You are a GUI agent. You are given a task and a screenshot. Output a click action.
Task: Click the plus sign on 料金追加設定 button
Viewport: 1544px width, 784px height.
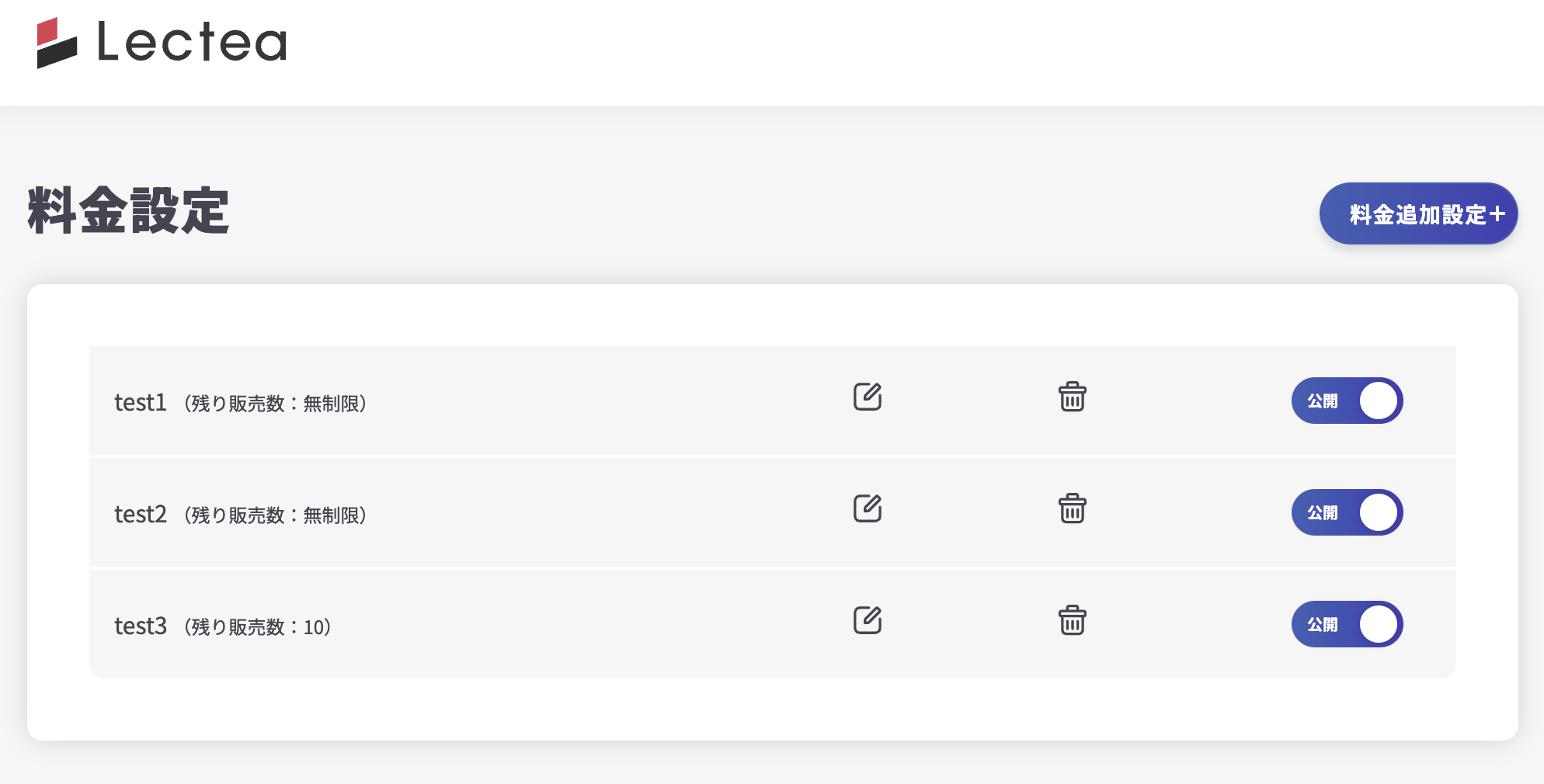pos(1497,214)
